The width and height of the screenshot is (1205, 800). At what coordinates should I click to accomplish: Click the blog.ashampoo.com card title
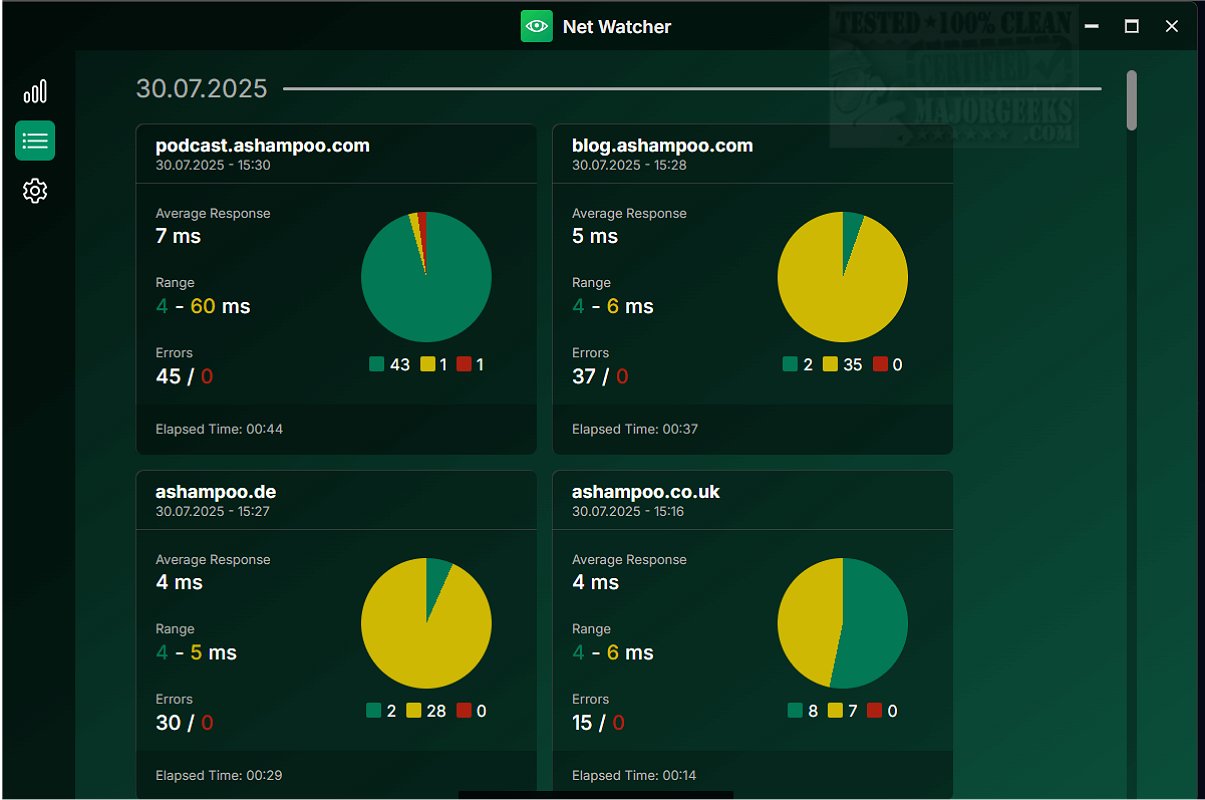point(662,145)
